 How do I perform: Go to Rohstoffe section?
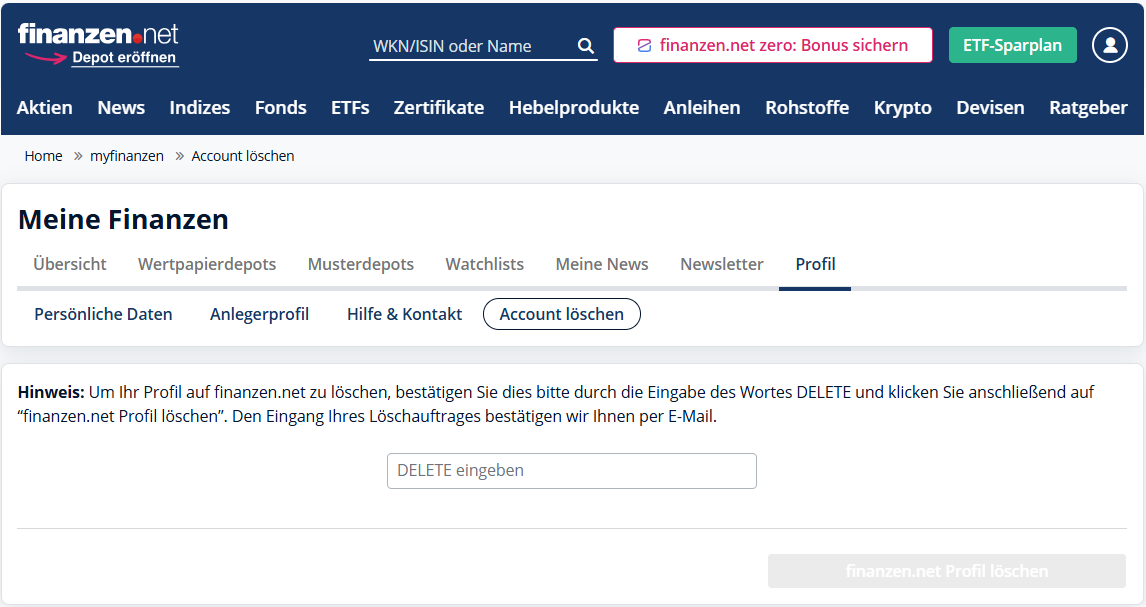click(806, 107)
